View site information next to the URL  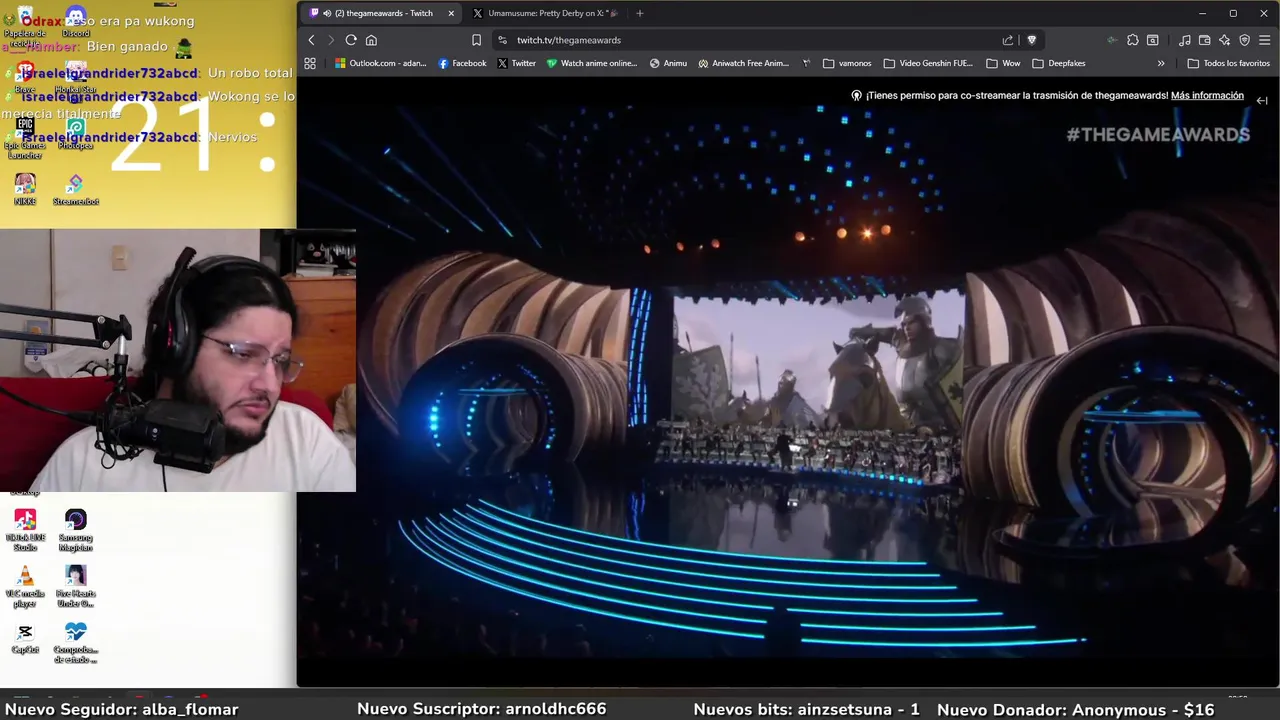[501, 40]
